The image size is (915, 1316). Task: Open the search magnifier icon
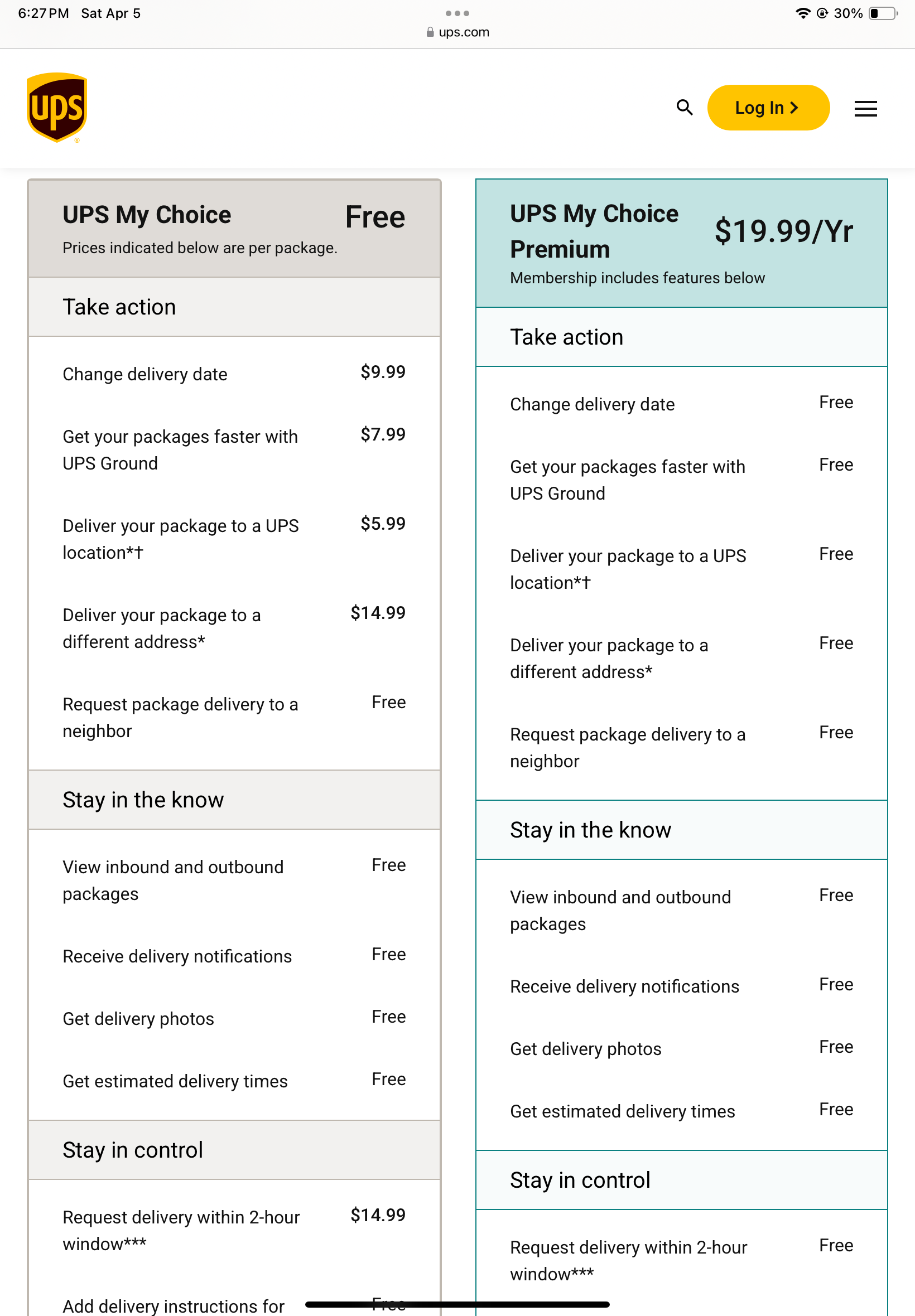(684, 107)
